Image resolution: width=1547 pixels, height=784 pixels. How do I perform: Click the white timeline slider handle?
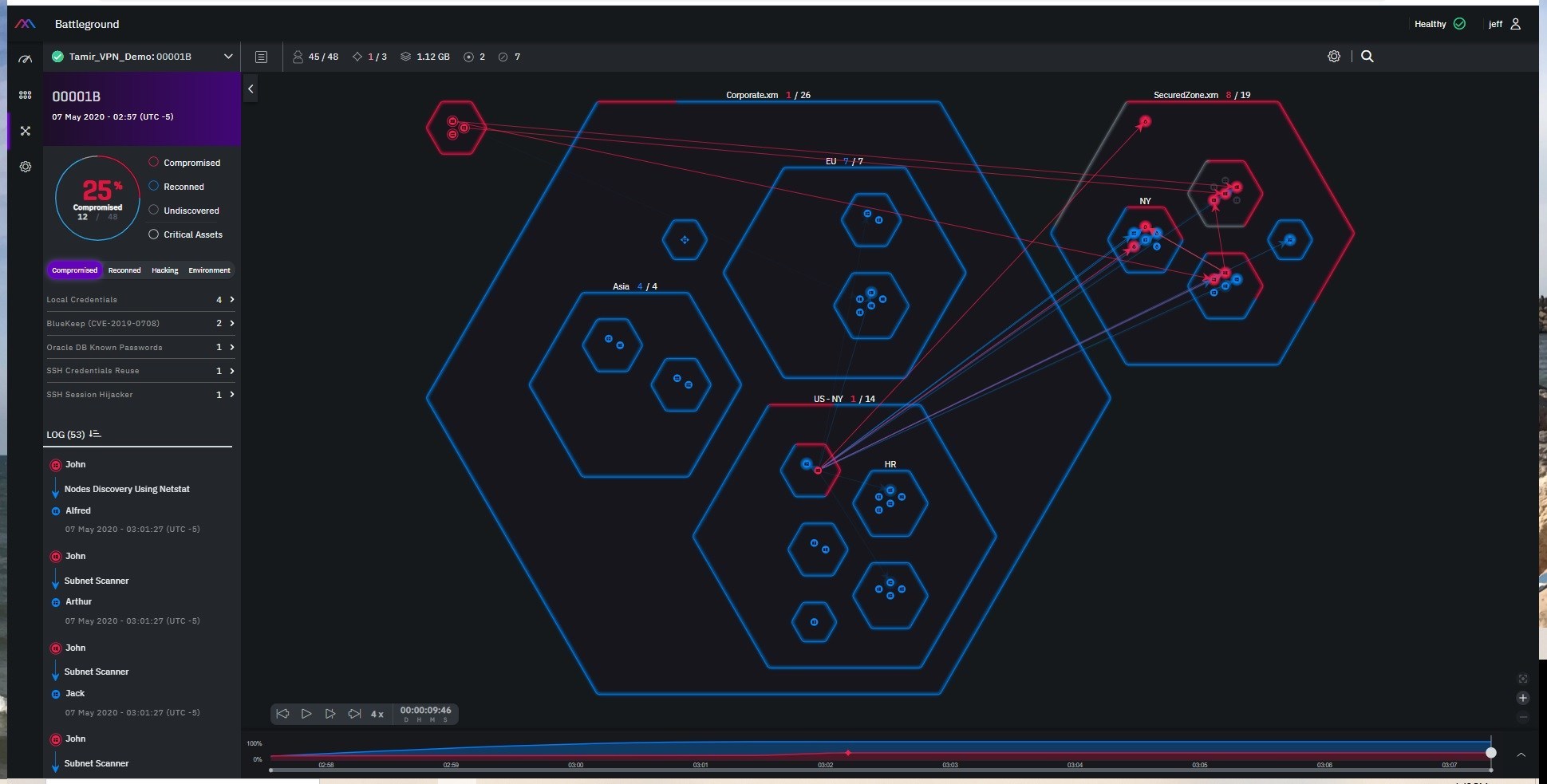coord(1490,753)
